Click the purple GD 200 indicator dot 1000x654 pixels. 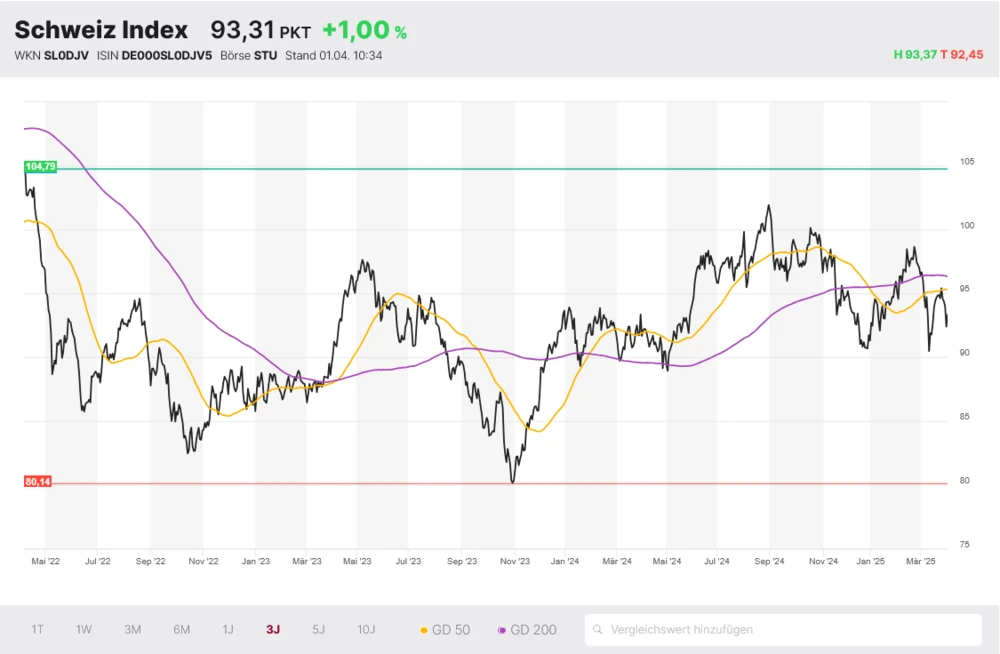click(x=503, y=629)
